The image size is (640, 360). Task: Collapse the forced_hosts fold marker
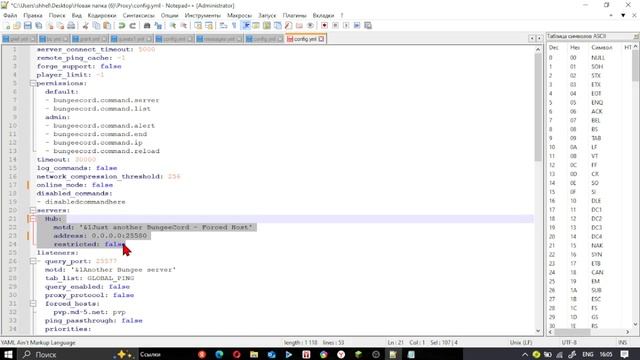33,304
